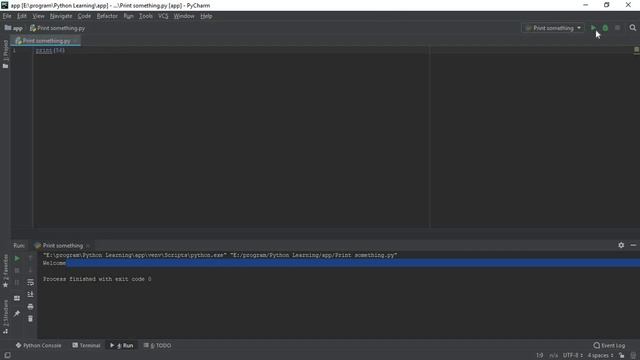Image resolution: width=640 pixels, height=360 pixels.
Task: Rerun using the green arrow in Run panel
Action: [x=17, y=258]
